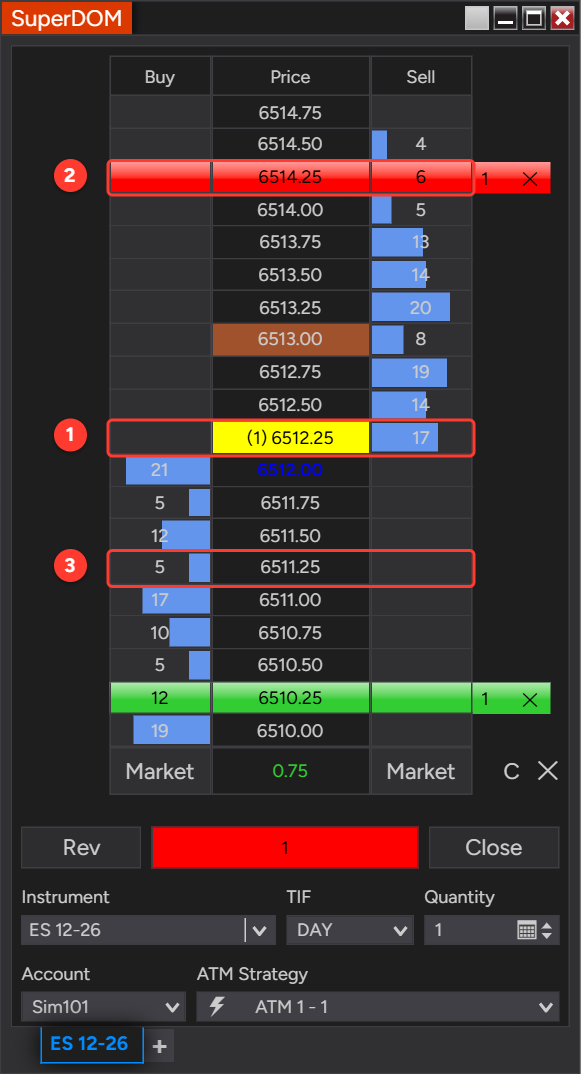
Task: Click the 6513.75 price cell
Action: click(290, 242)
